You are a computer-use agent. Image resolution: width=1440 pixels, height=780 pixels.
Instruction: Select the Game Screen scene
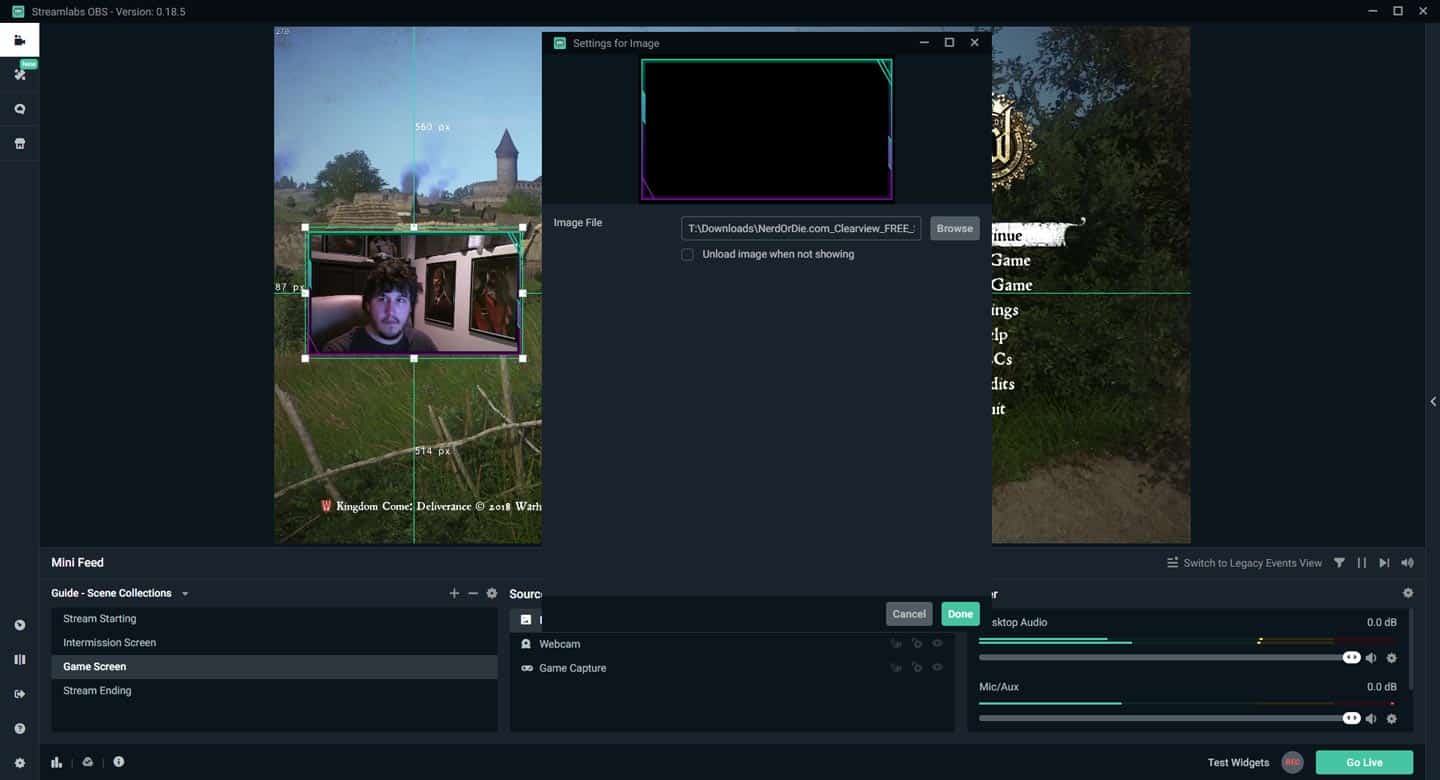click(274, 667)
